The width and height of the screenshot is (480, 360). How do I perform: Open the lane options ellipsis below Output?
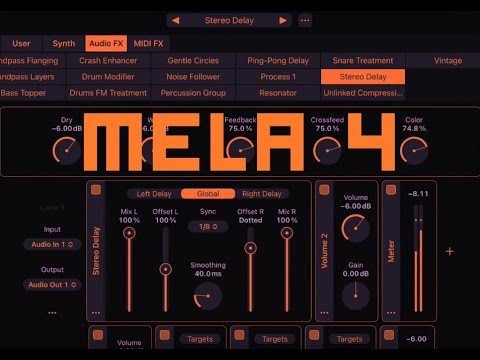click(52, 313)
